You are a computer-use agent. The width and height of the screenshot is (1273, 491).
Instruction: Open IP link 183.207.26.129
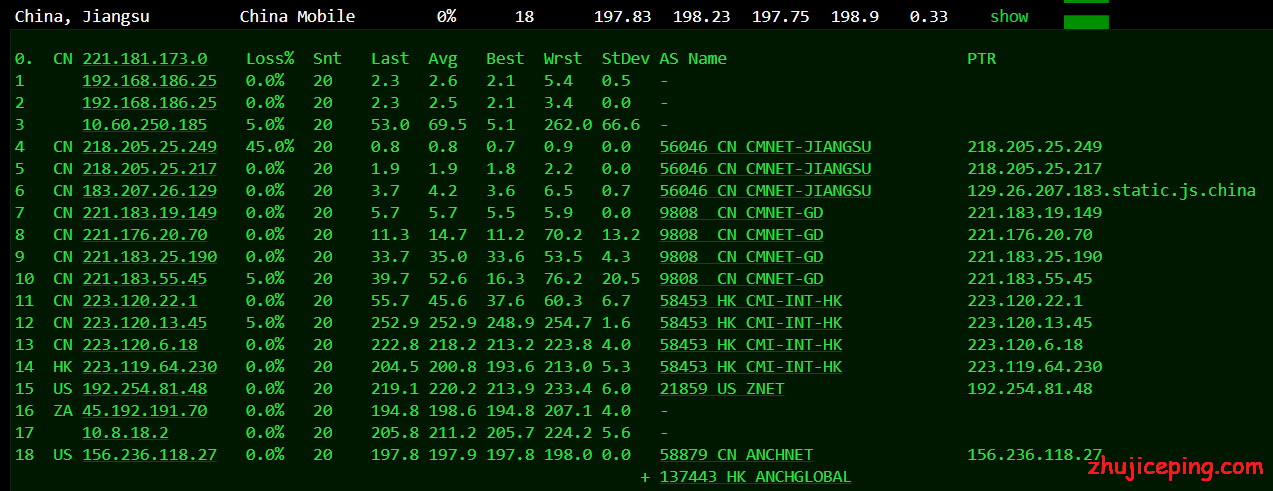[x=149, y=191]
